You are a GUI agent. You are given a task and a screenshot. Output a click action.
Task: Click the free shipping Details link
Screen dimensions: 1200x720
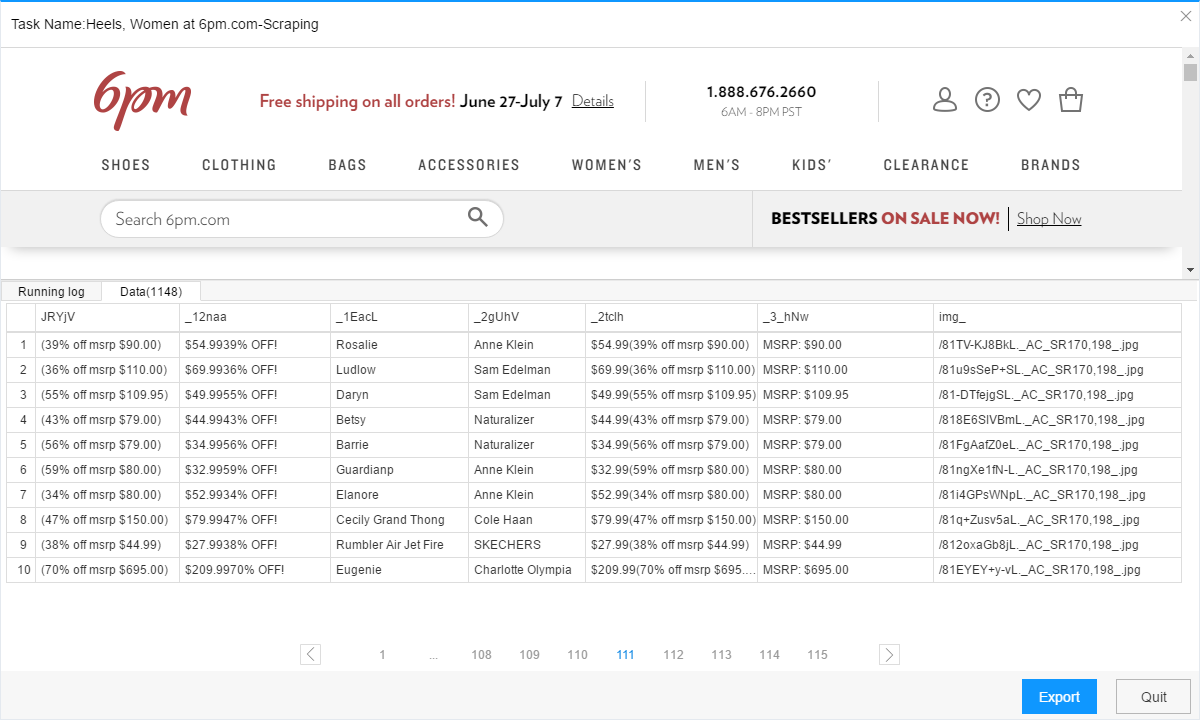click(x=593, y=101)
